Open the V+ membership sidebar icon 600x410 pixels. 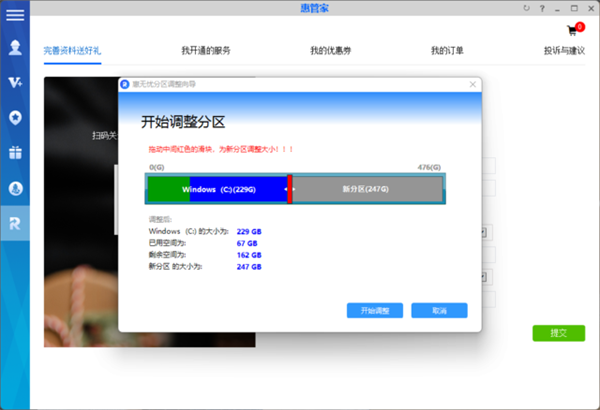coord(15,82)
